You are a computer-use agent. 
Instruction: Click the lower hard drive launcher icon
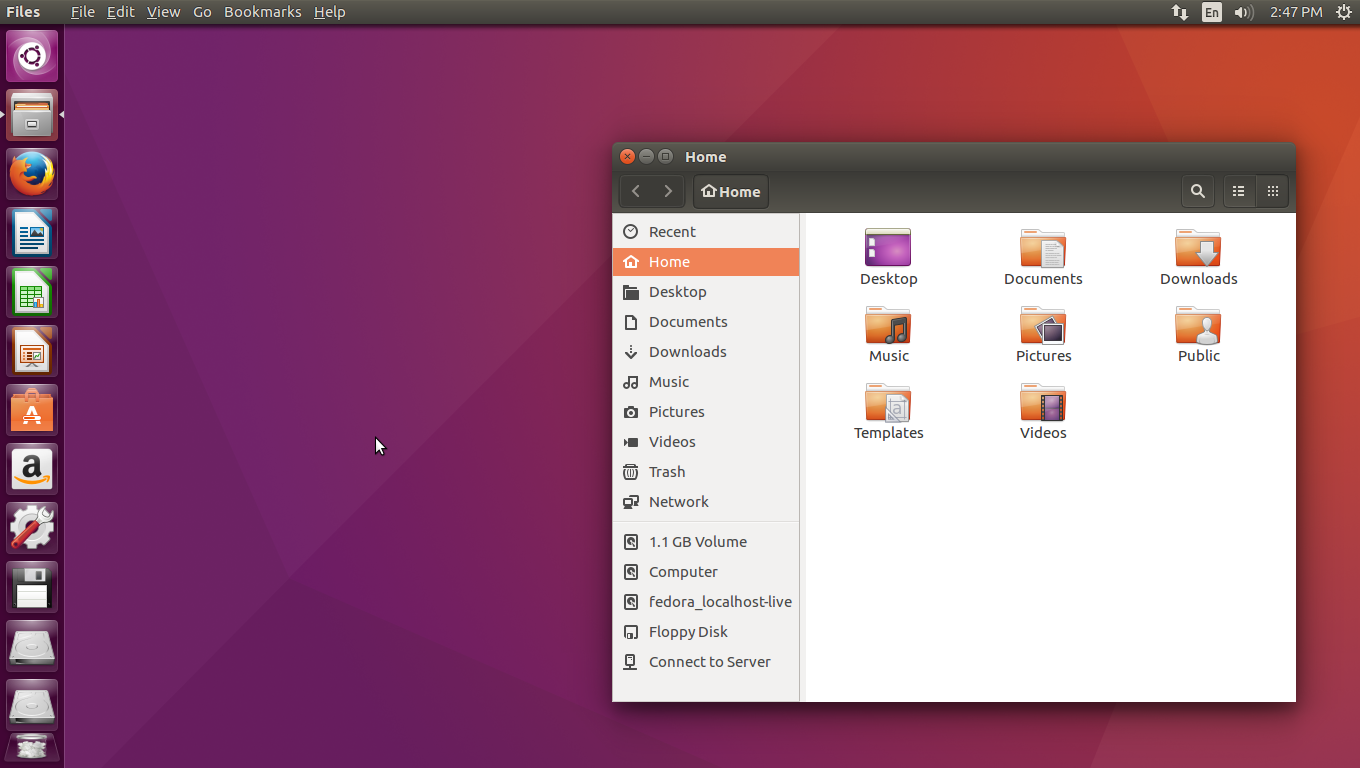point(32,705)
